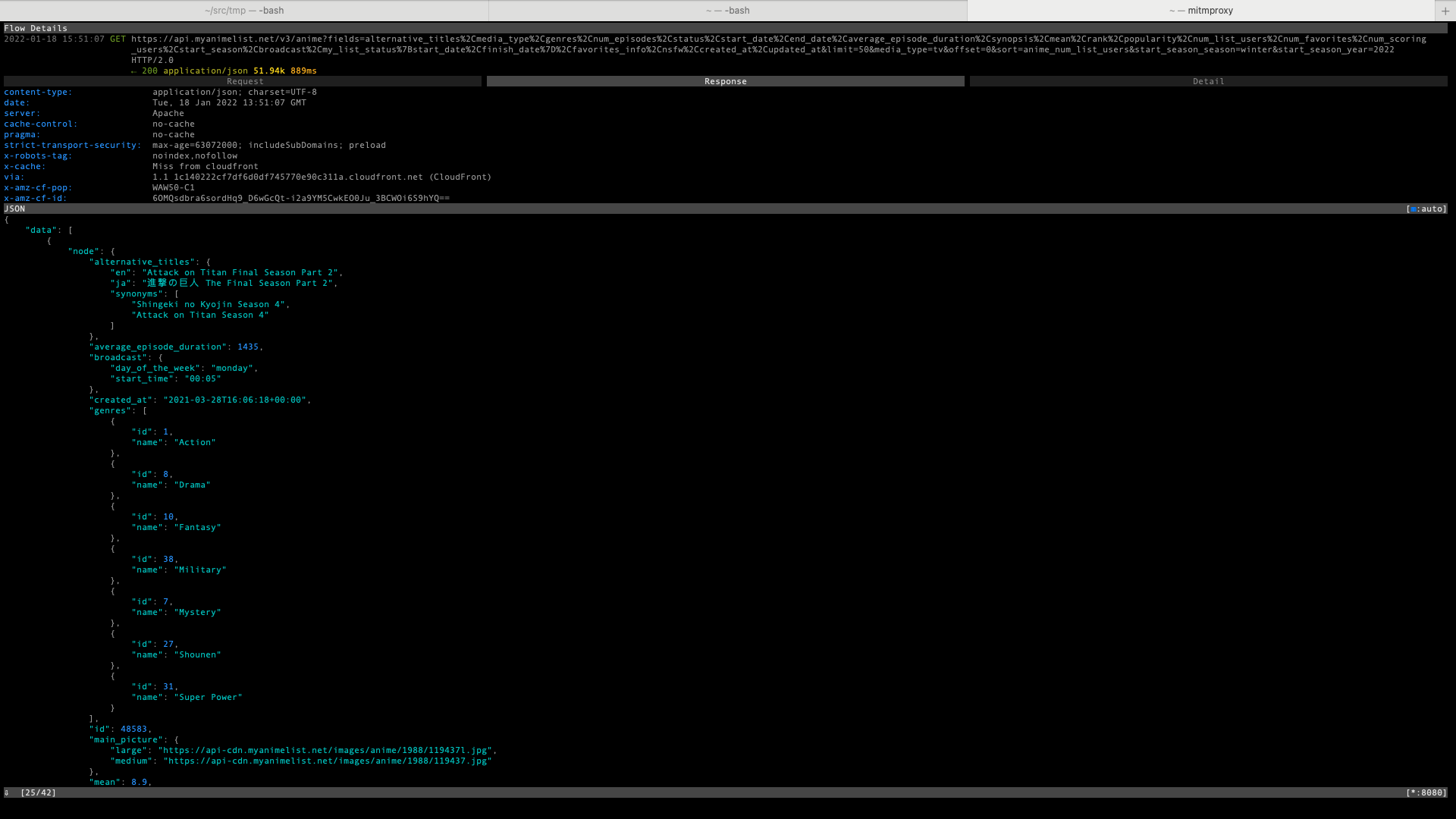Click the content-type header name
This screenshot has height=819, width=1456.
point(38,92)
